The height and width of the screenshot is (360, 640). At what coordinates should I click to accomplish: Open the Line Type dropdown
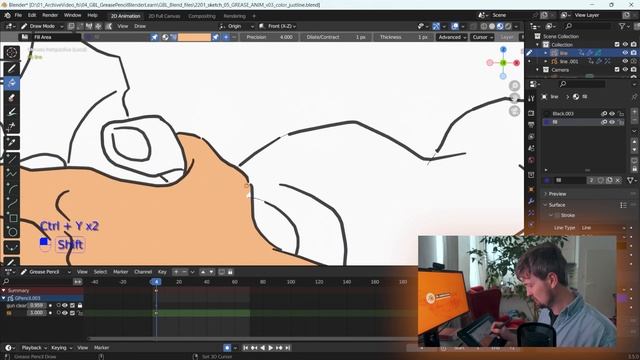click(x=603, y=228)
